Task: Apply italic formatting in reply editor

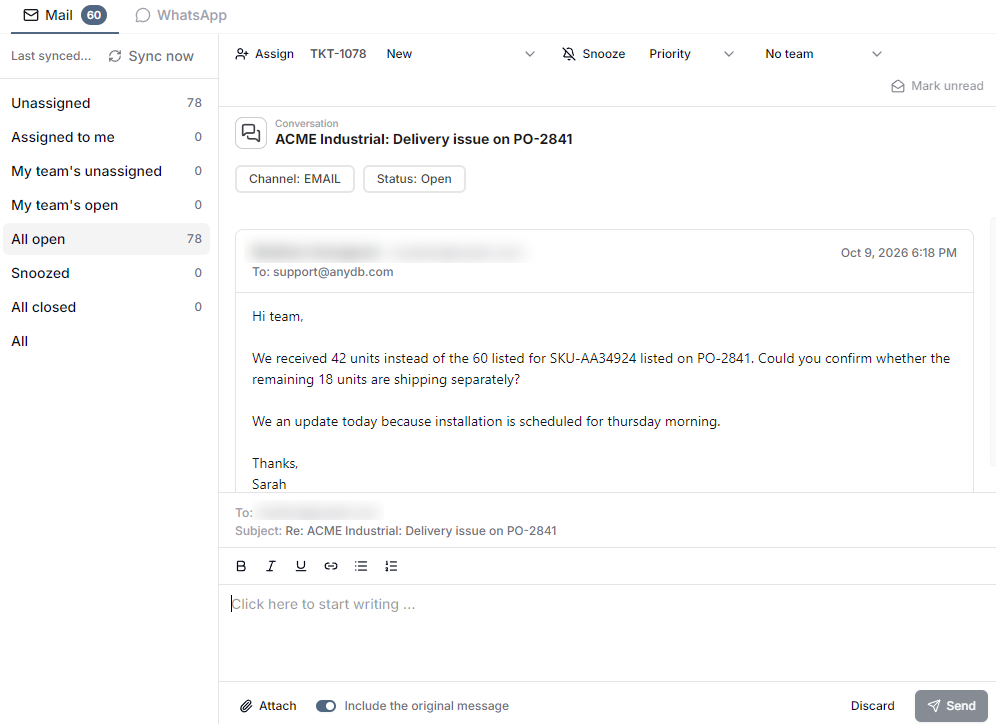Action: coord(271,566)
